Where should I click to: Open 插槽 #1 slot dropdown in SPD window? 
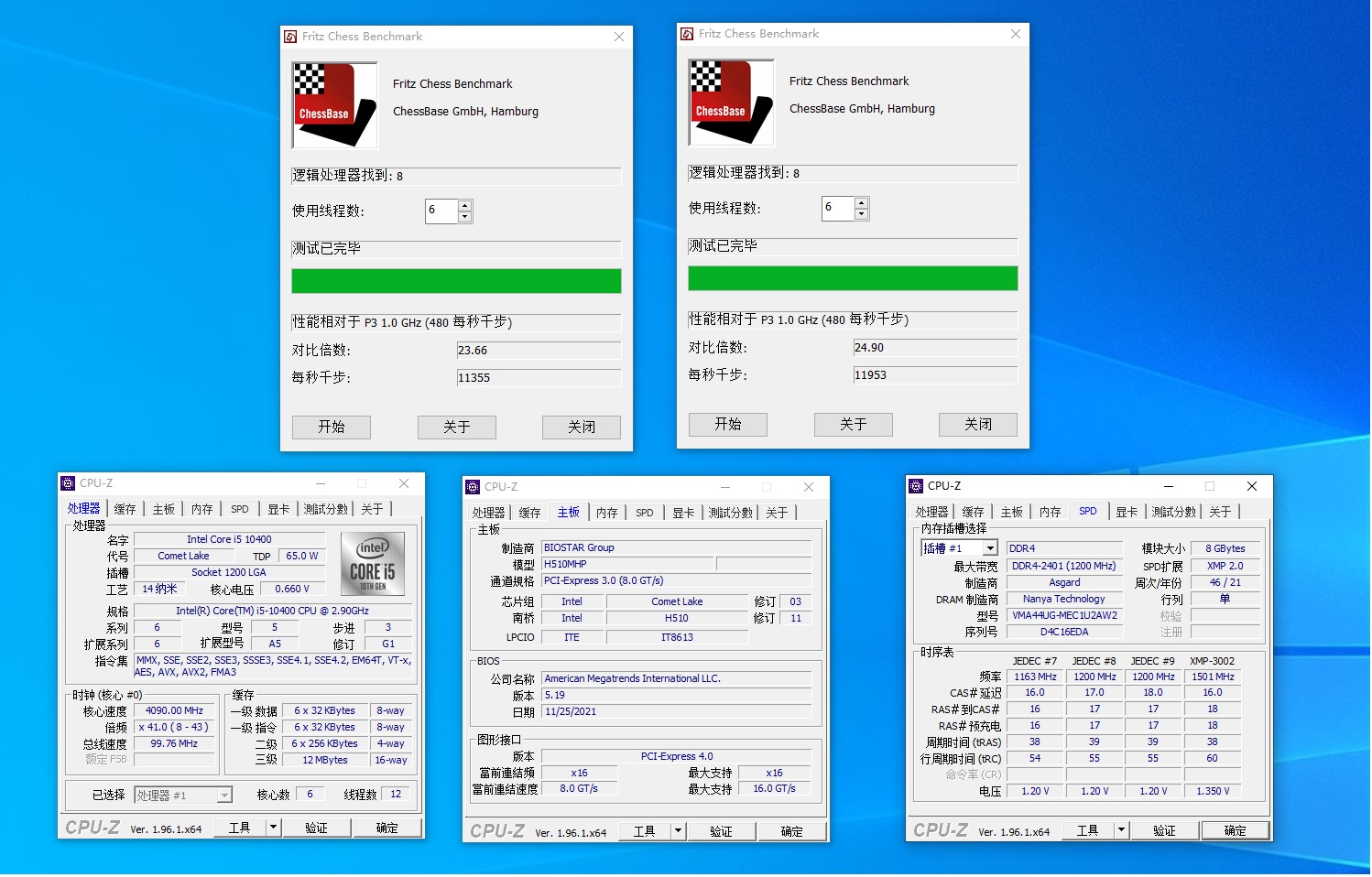click(990, 548)
